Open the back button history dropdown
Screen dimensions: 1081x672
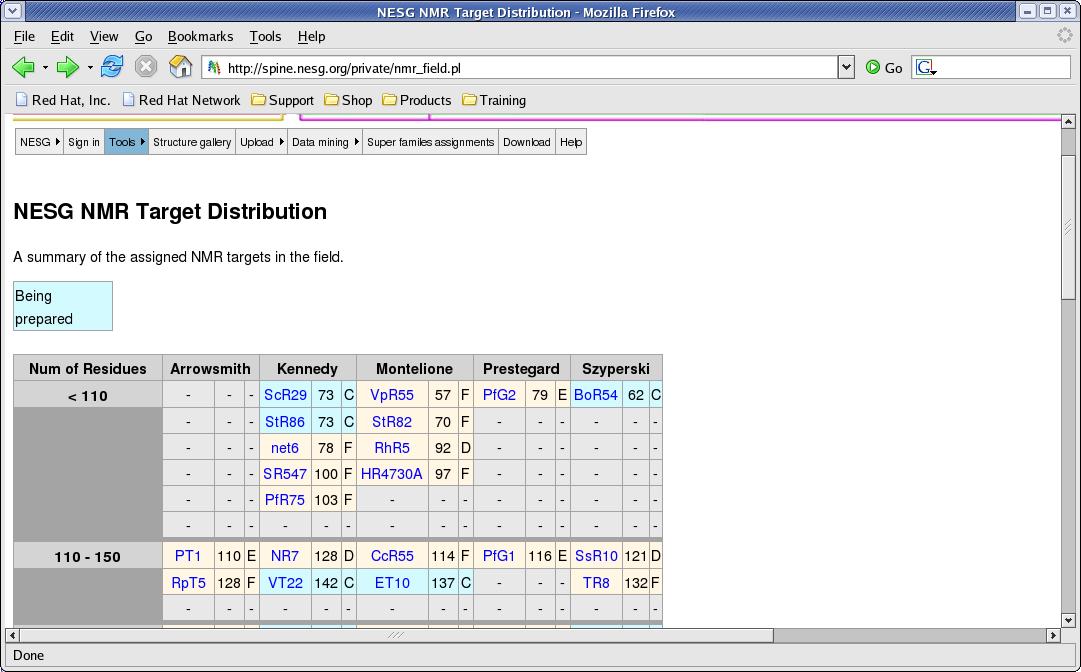pyautogui.click(x=45, y=68)
